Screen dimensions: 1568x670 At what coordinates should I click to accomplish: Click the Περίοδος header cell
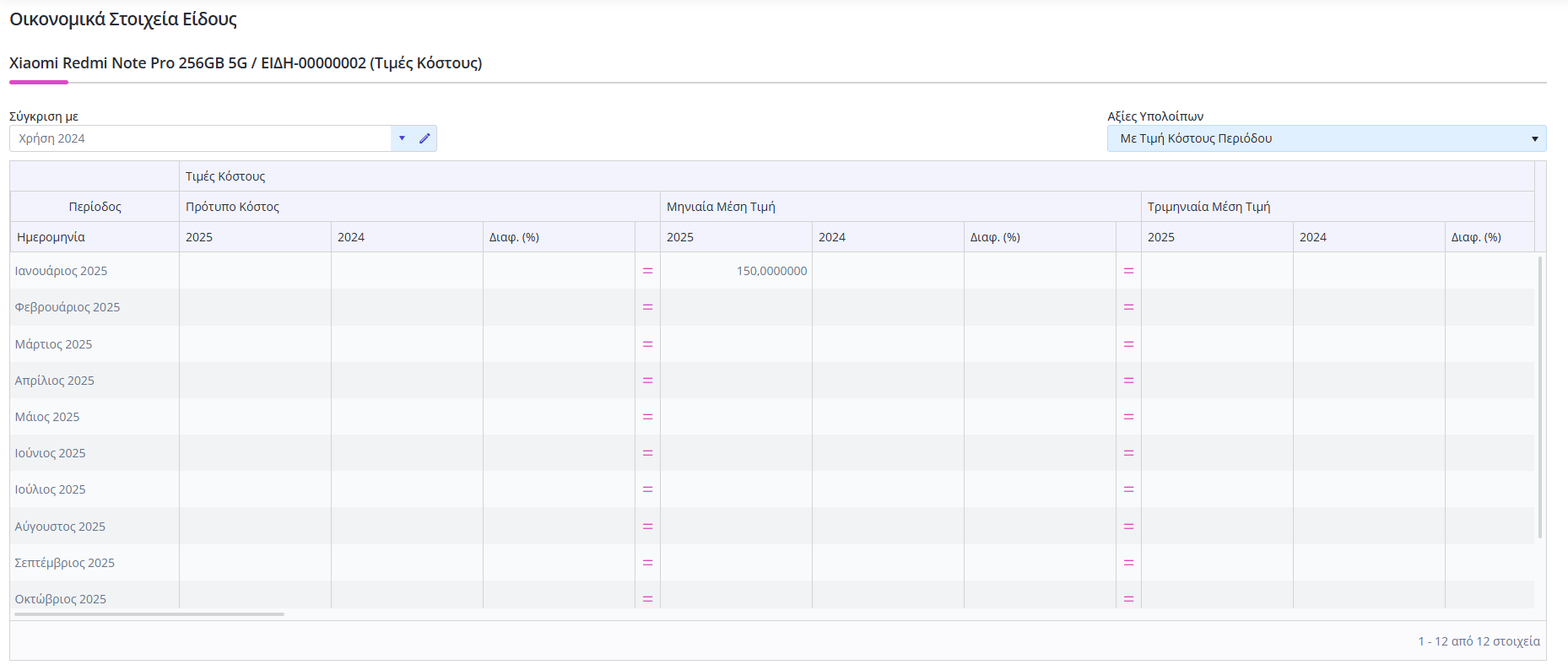pos(95,207)
